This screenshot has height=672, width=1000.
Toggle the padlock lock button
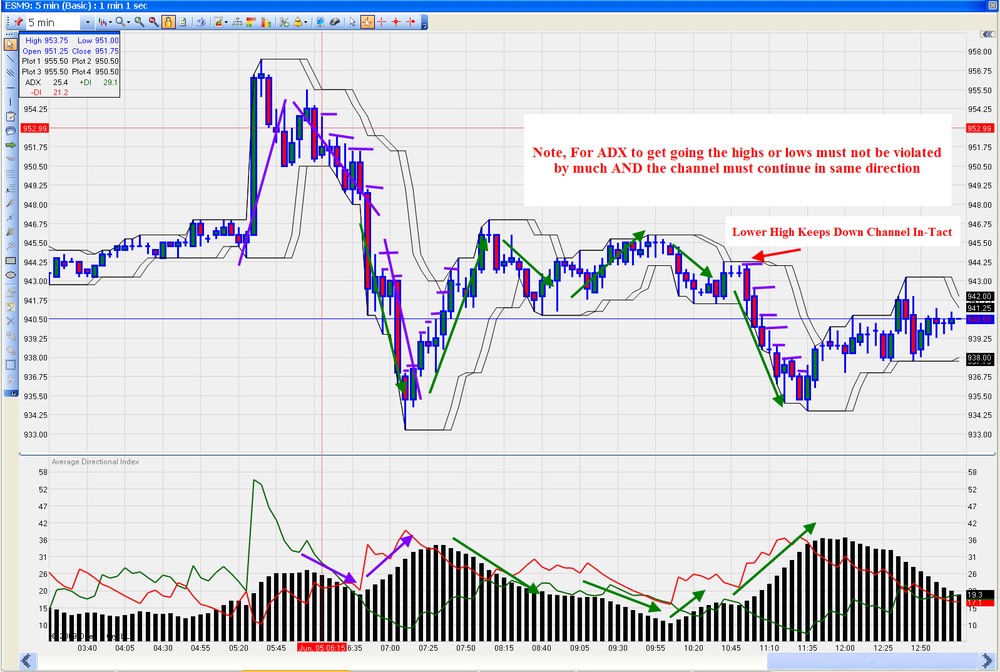pos(168,22)
